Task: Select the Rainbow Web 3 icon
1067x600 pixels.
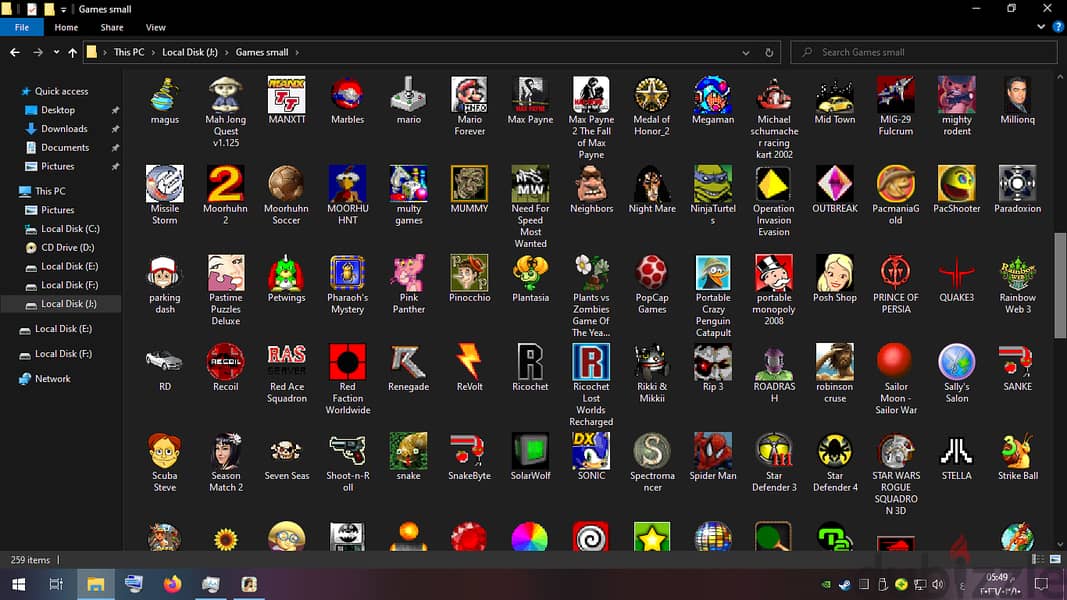Action: tap(1017, 273)
